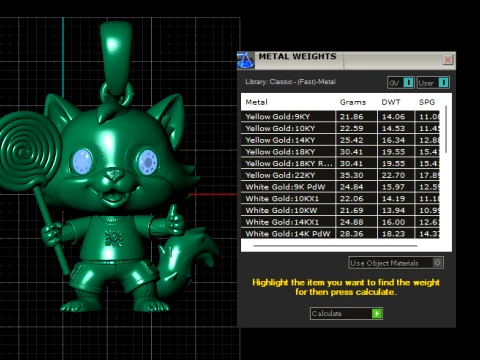Select the Yellow Gold:22KY row

tap(340, 175)
